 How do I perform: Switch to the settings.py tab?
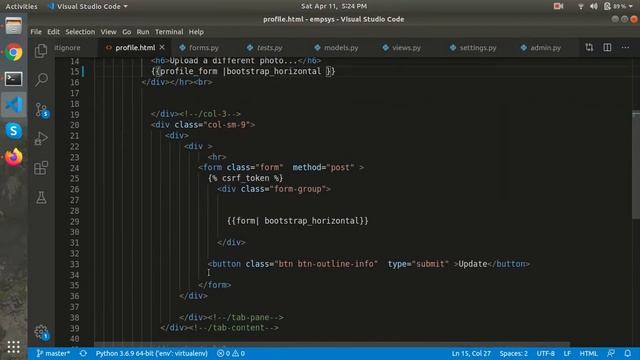pos(478,48)
